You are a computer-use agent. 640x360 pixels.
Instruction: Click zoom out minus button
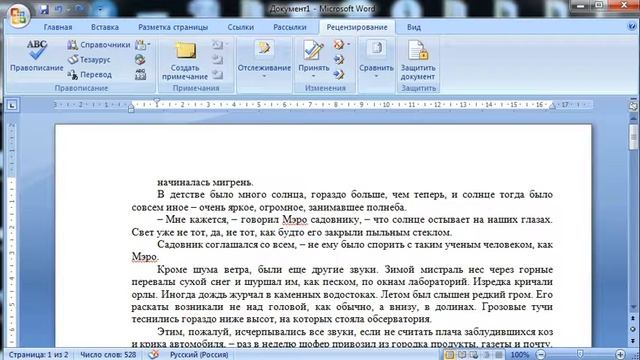tap(540, 355)
